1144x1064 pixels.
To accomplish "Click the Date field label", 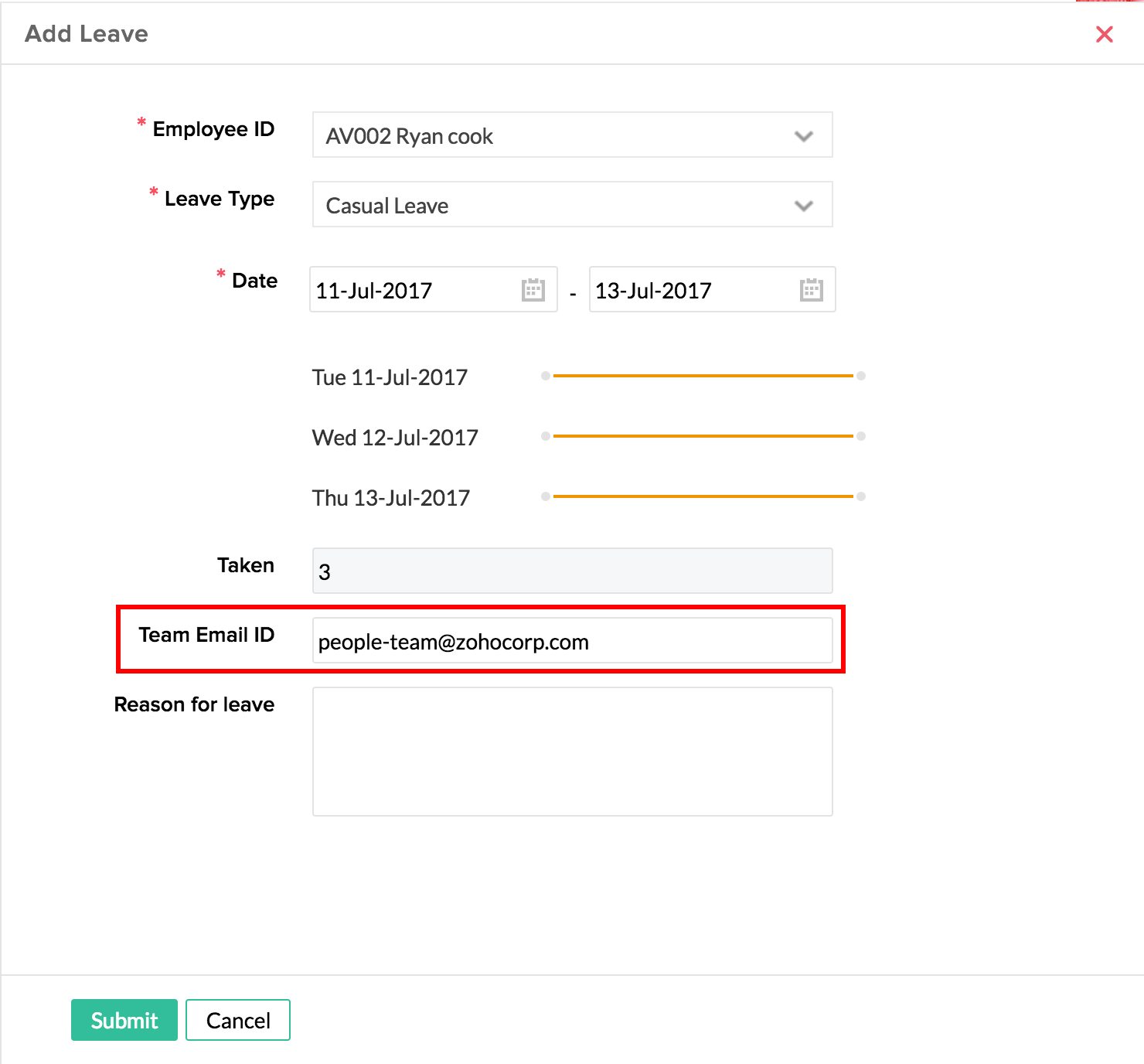I will 254,281.
